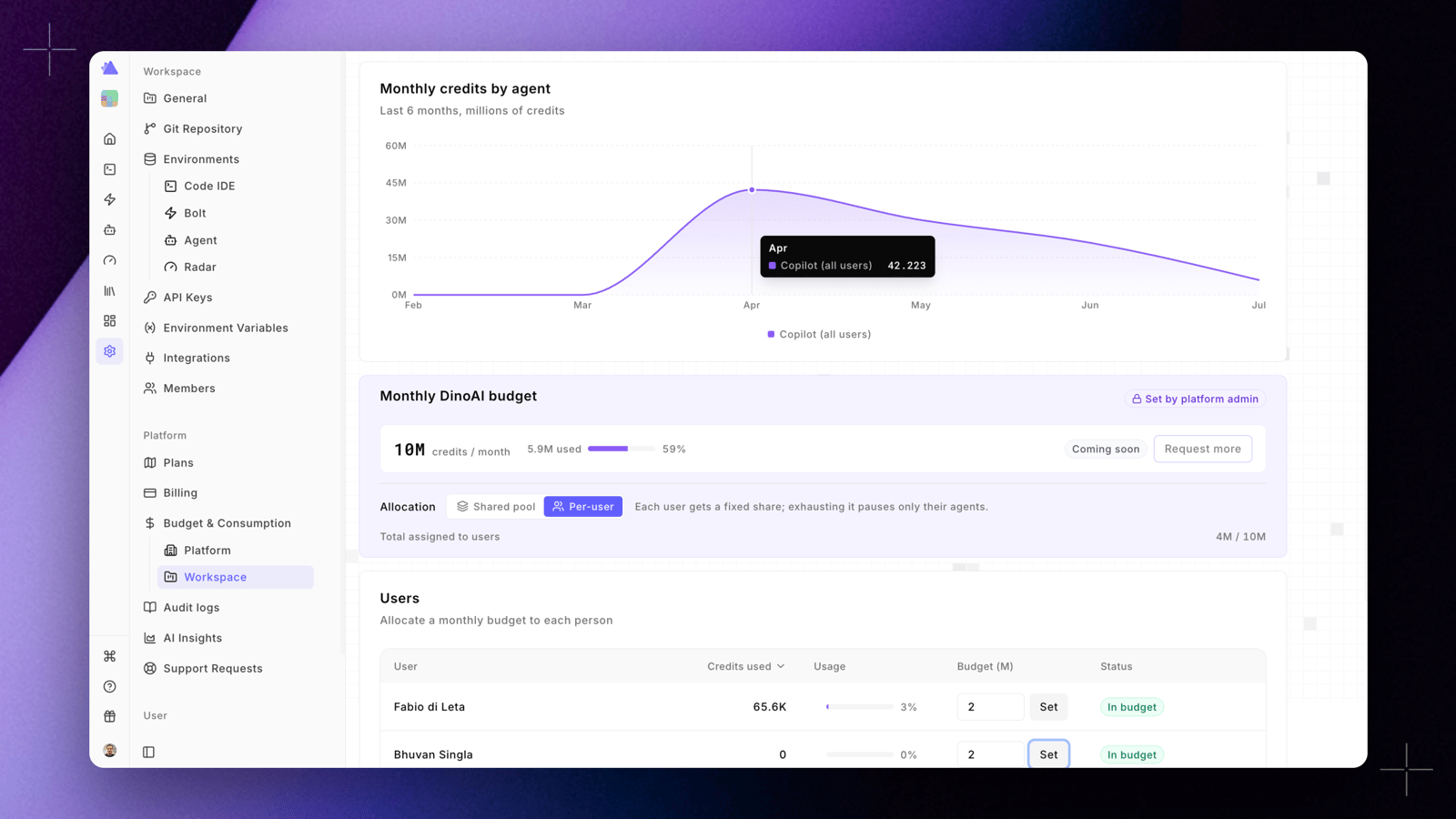Image resolution: width=1456 pixels, height=819 pixels.
Task: Open the user avatar at rail bottom
Action: click(110, 750)
